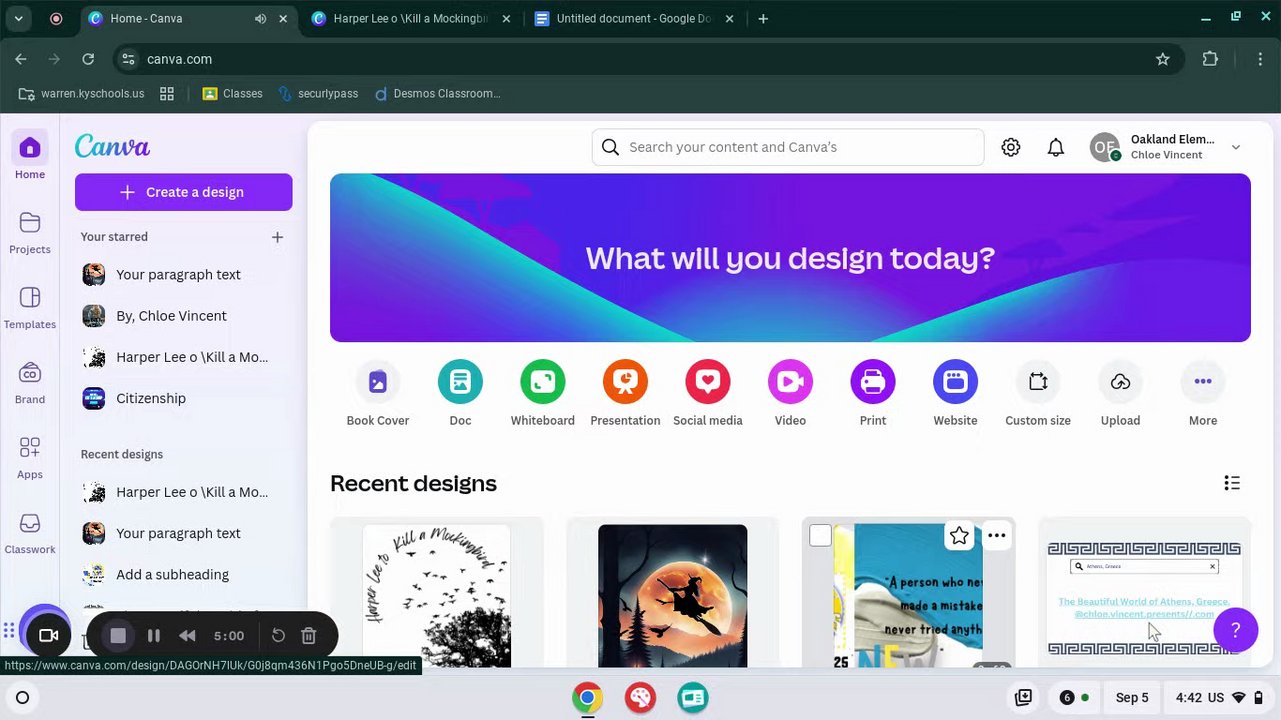Open the Classes bookmark
Viewport: 1281px width, 720px height.
[232, 93]
